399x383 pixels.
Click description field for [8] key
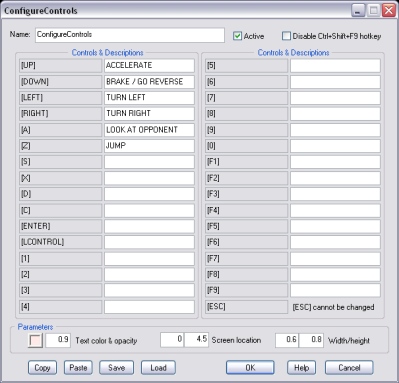[335, 114]
